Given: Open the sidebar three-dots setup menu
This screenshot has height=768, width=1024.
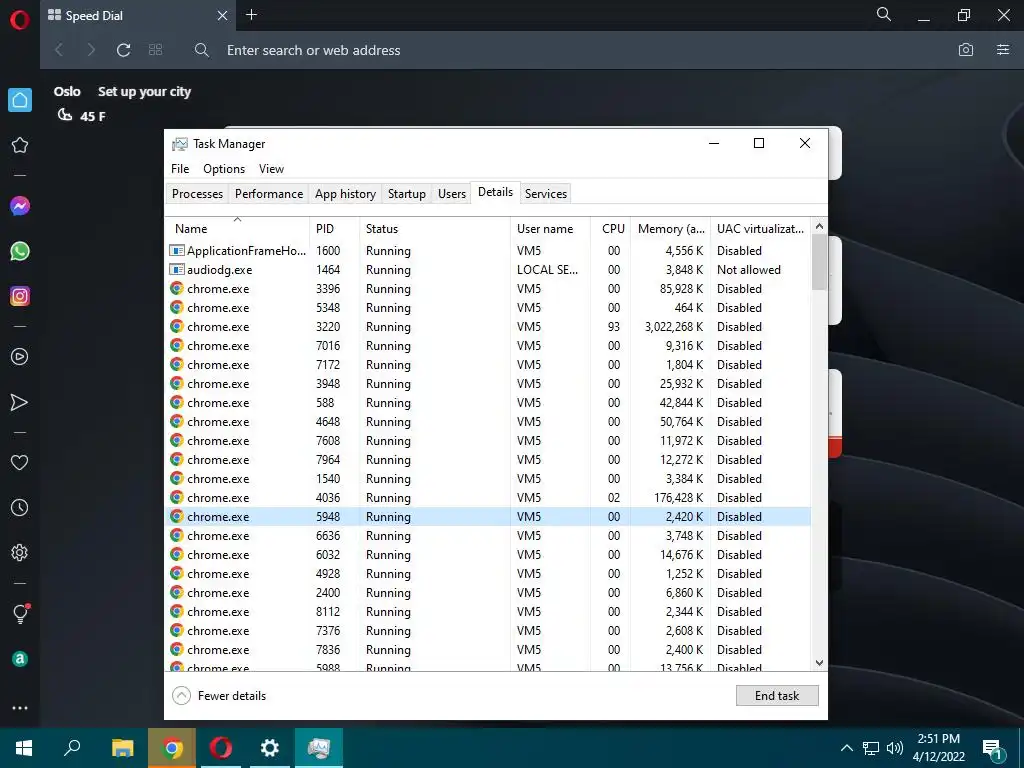Looking at the screenshot, I should pyautogui.click(x=20, y=708).
